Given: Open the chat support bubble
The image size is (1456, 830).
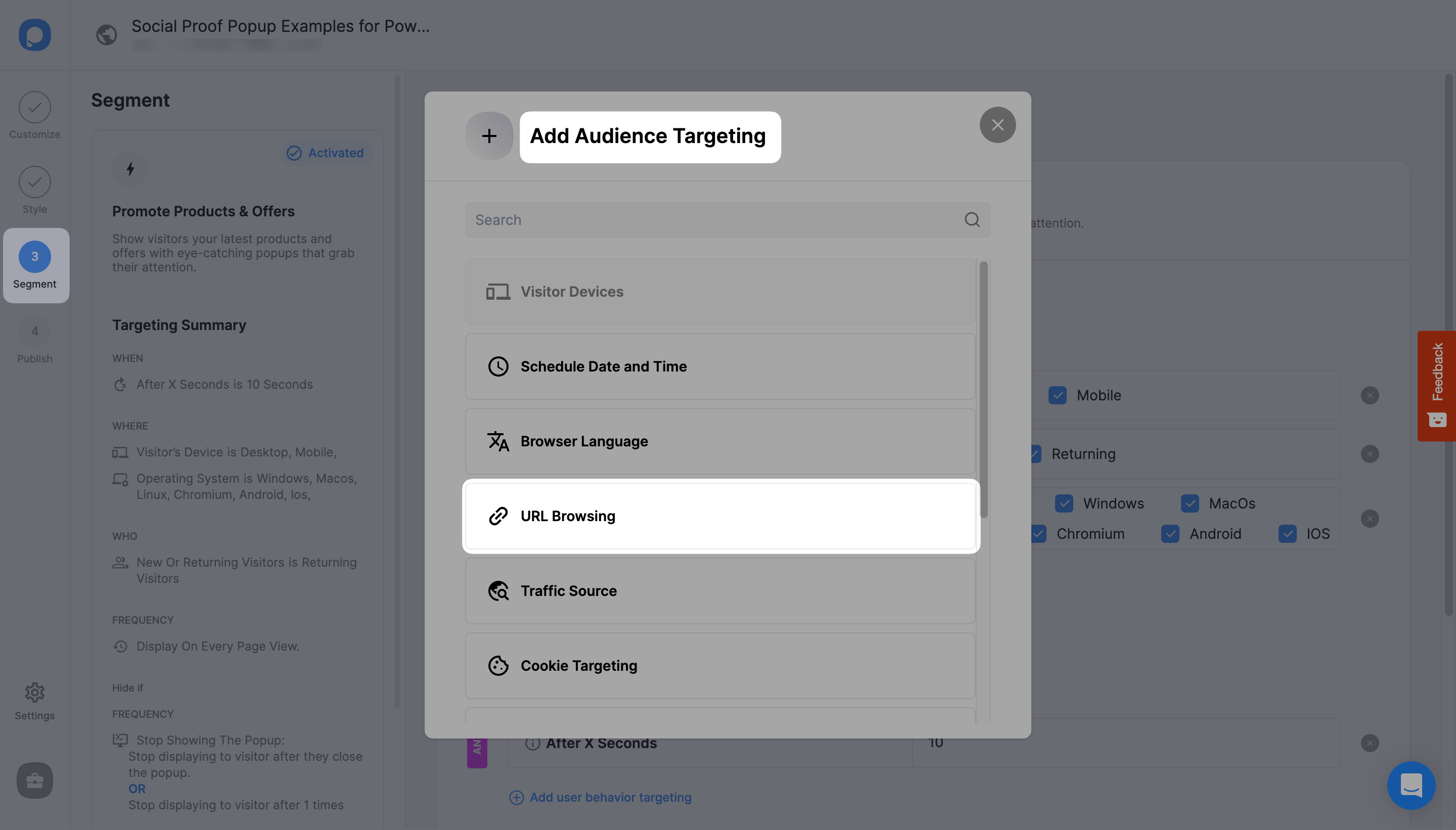Looking at the screenshot, I should click(x=1411, y=786).
